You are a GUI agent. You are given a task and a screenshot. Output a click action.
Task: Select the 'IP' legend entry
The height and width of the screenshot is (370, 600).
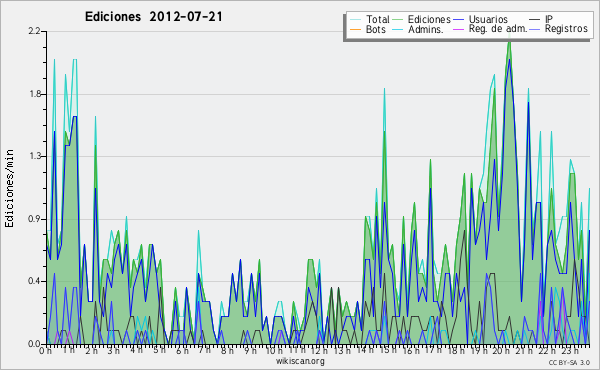[x=549, y=19]
